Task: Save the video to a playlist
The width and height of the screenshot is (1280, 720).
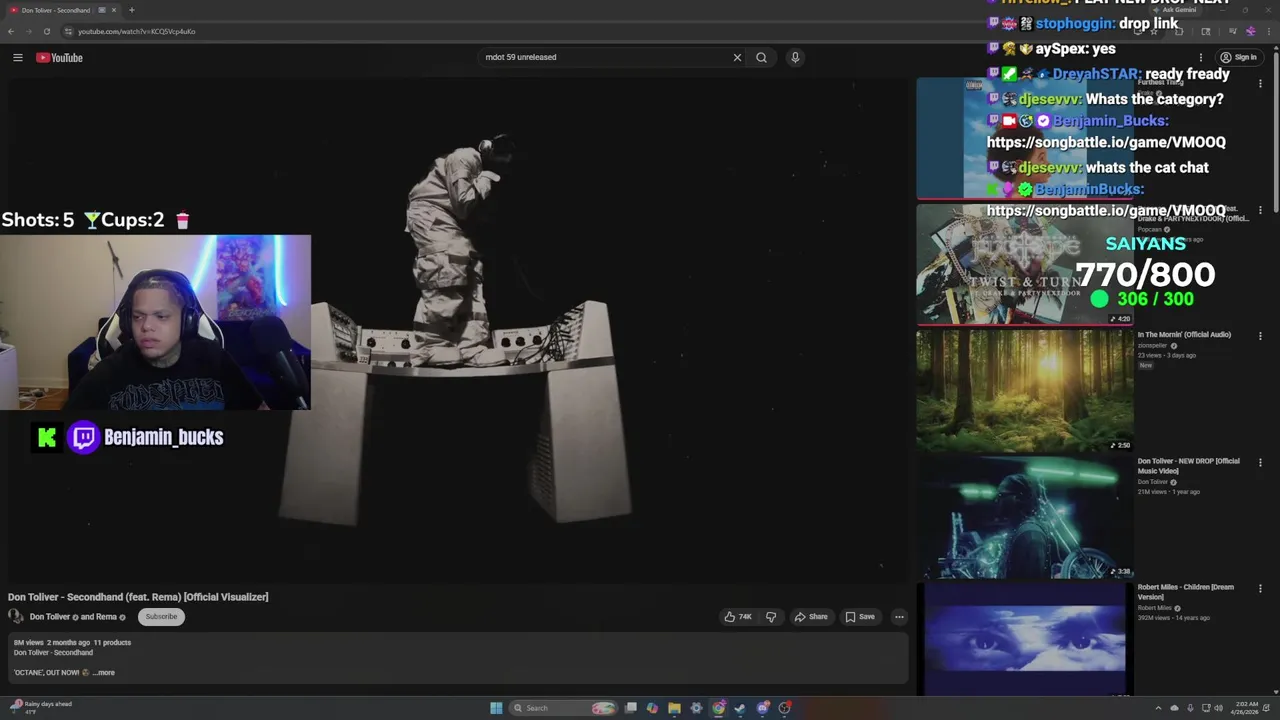Action: pyautogui.click(x=860, y=617)
